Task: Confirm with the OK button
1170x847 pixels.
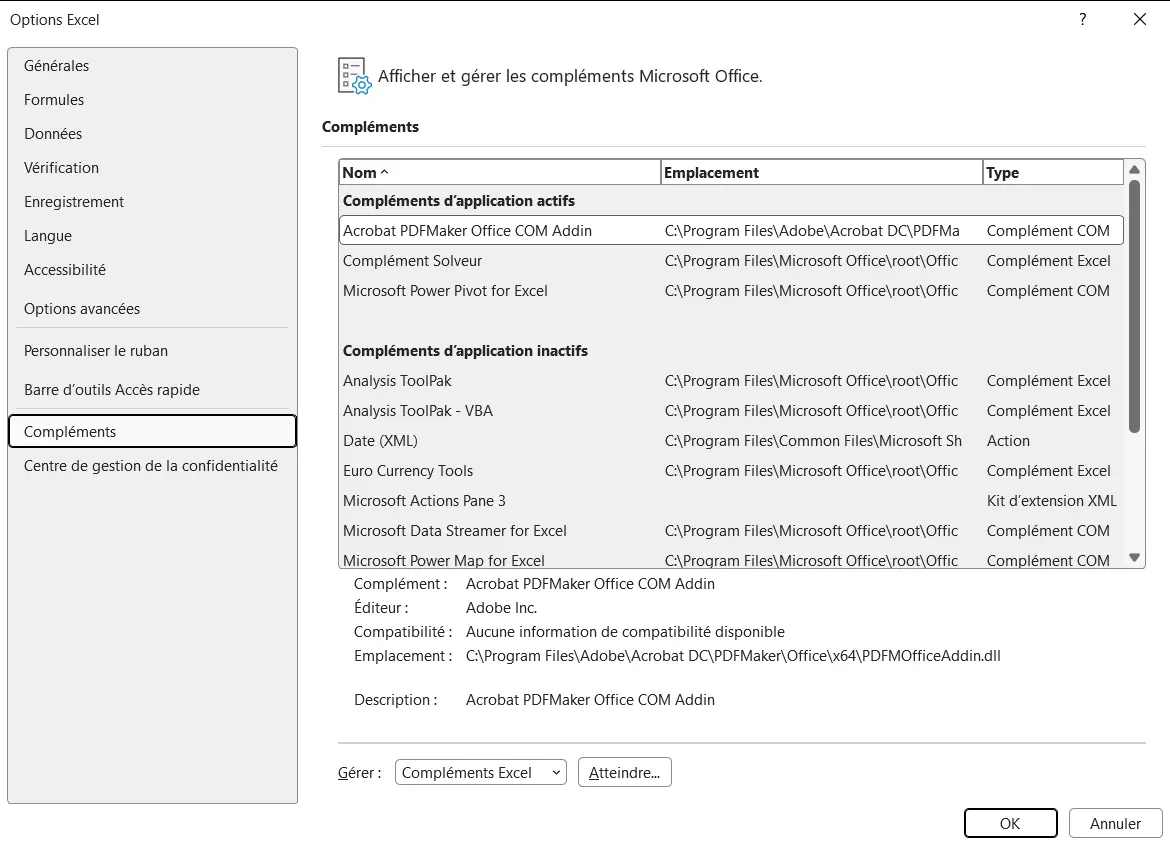Action: pos(1010,823)
